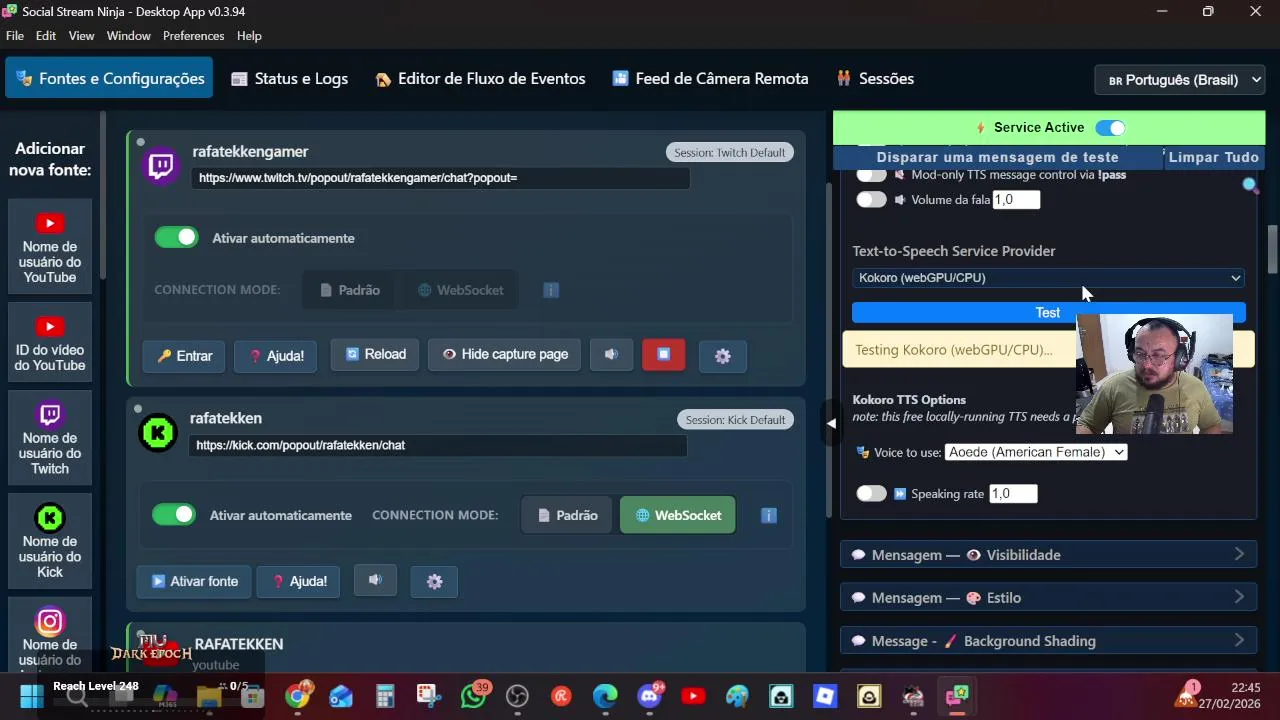Viewport: 1280px width, 720px height.
Task: Click Session: Kick Default badge
Action: [x=735, y=420]
